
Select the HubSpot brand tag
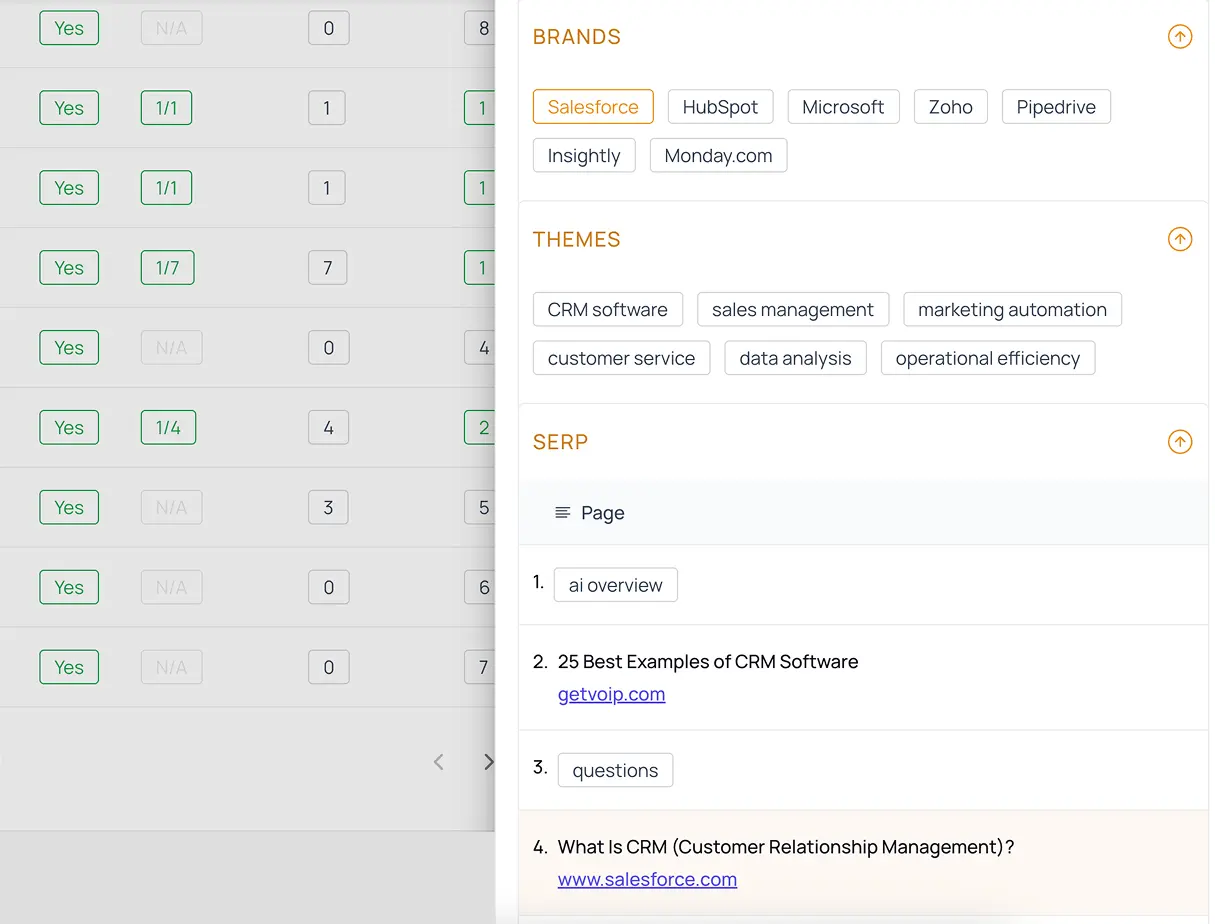coord(720,107)
